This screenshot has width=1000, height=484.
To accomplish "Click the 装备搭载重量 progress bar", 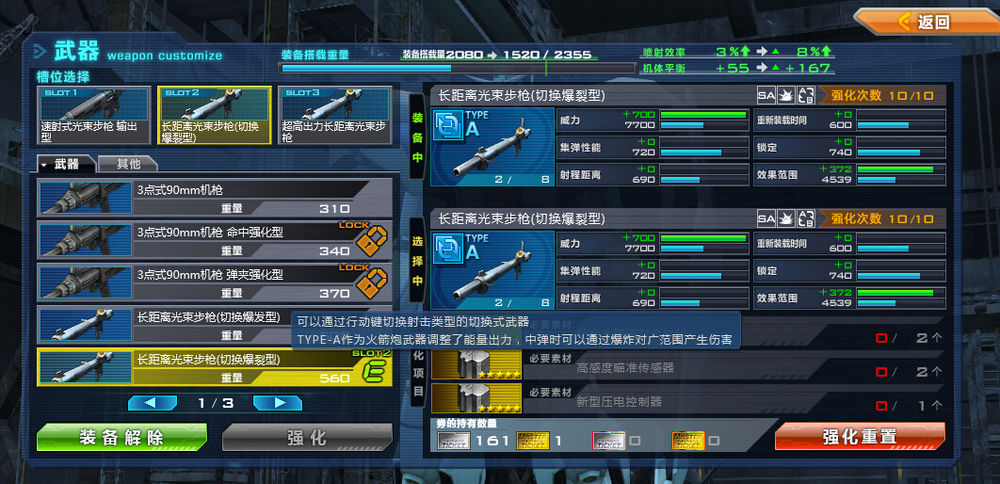I will coord(457,68).
